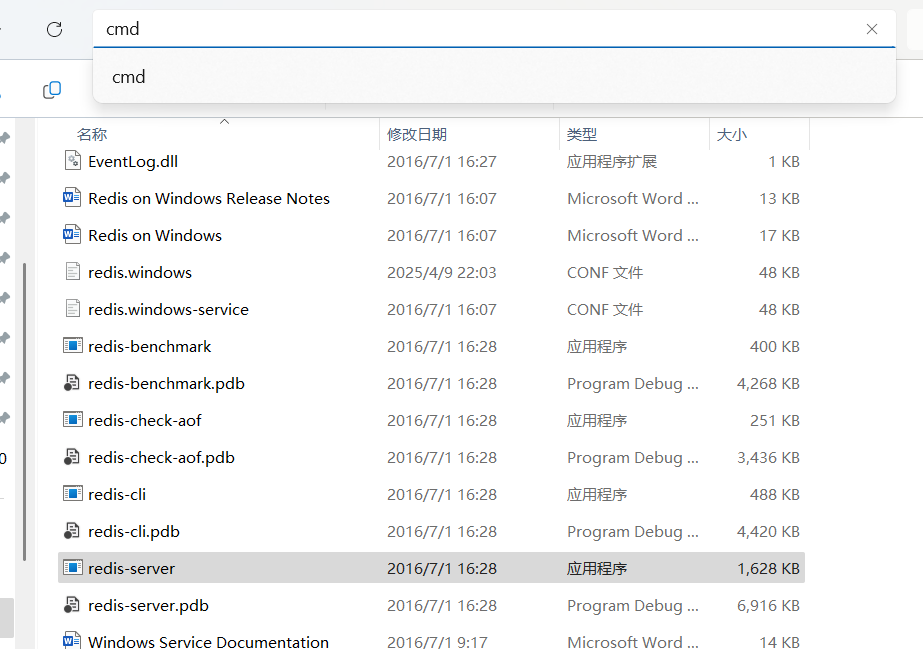Click the Word icon of Redis on Windows

(x=72, y=235)
